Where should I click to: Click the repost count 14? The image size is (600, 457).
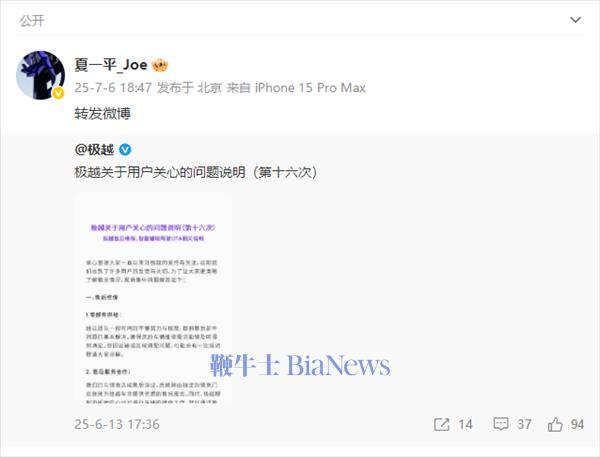point(465,424)
